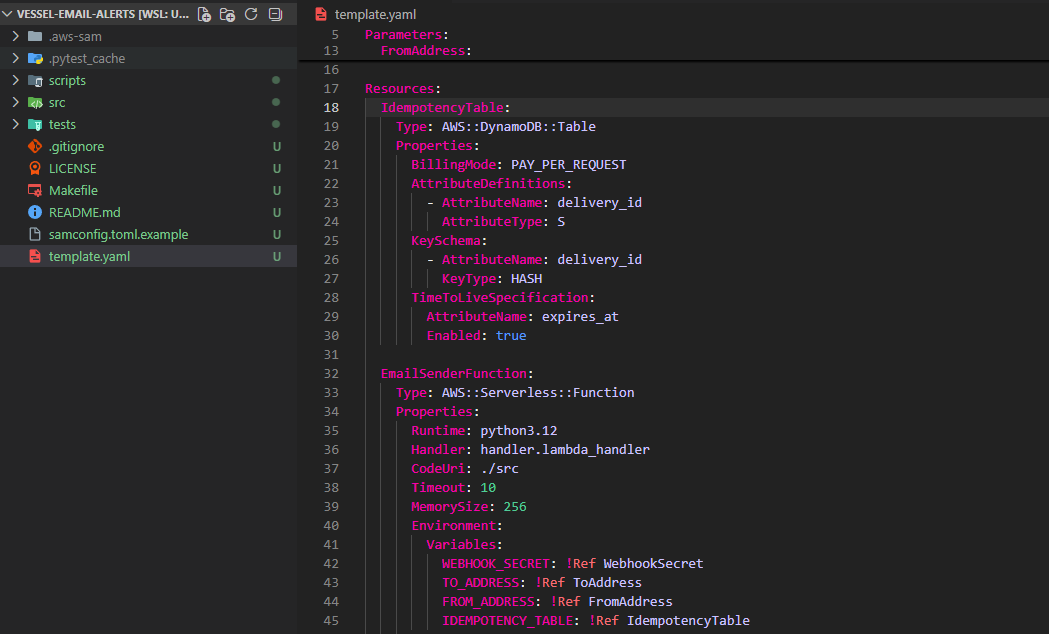1049x634 pixels.
Task: Select the scripts folder label
Action: coord(67,80)
